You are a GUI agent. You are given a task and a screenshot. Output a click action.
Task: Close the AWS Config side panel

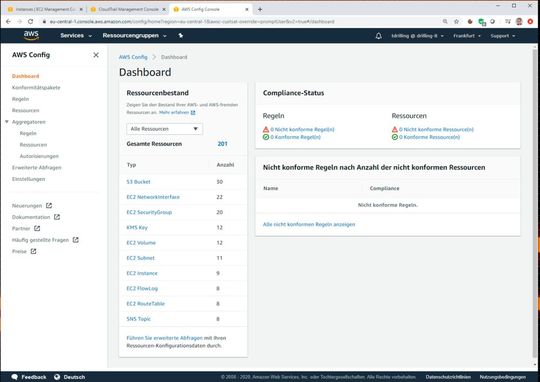point(96,55)
